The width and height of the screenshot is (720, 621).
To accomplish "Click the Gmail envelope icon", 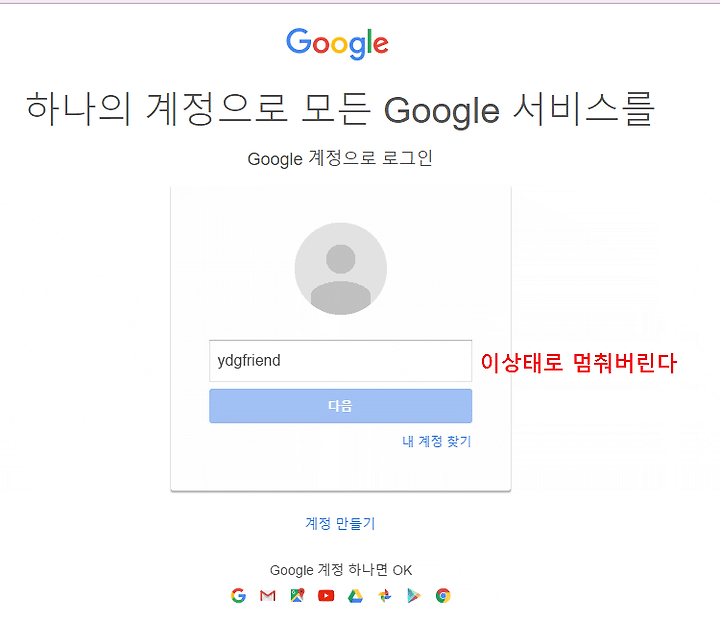I will 268,596.
